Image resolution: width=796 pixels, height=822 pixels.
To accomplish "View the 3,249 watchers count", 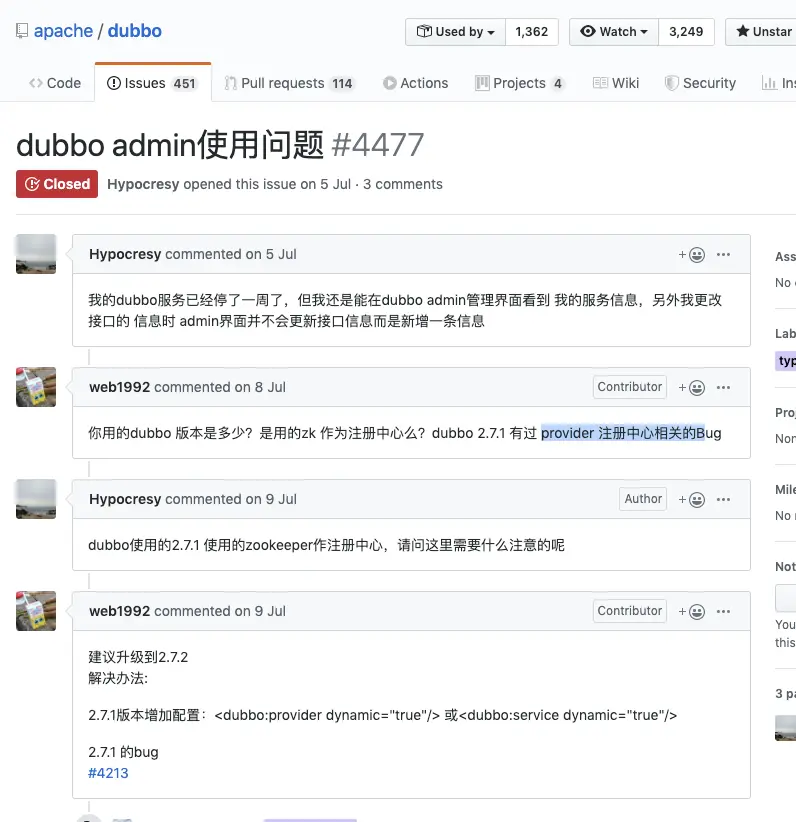I will pos(686,32).
